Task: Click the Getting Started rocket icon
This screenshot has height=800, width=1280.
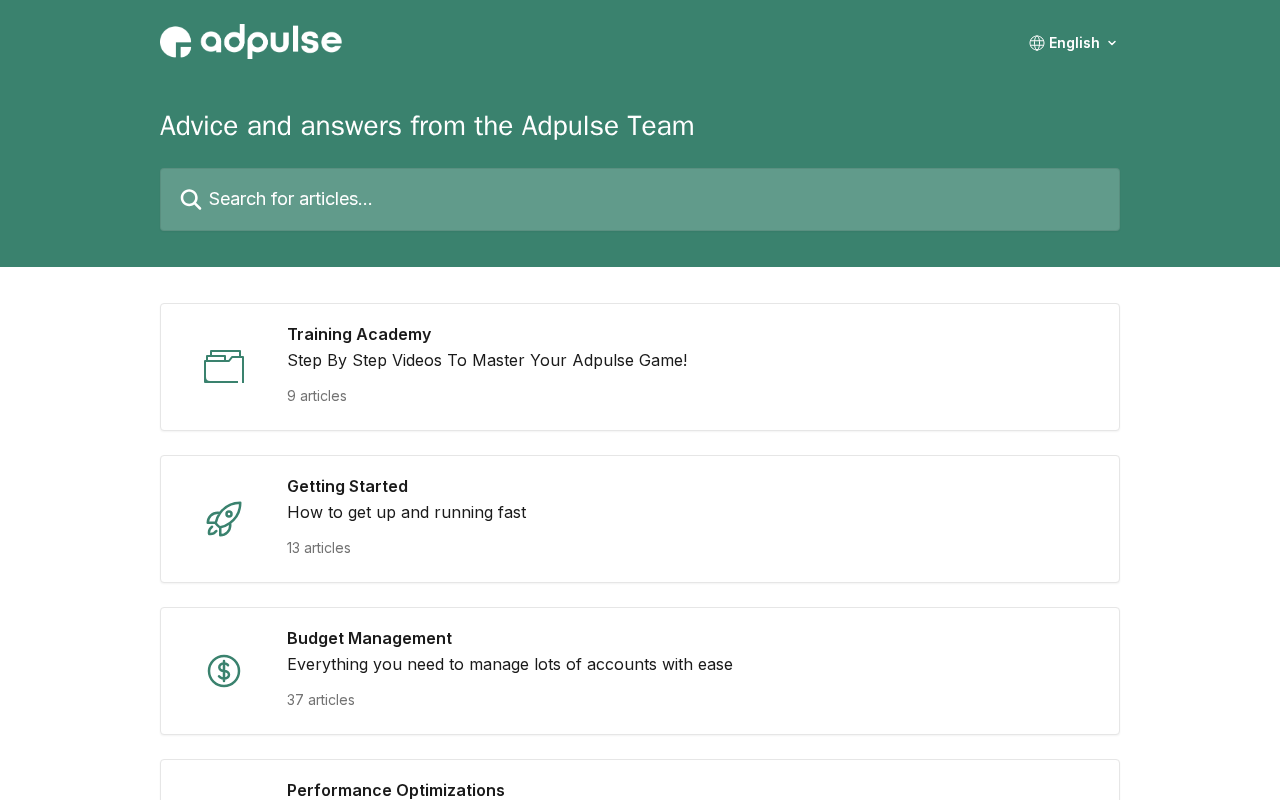Action: (224, 519)
